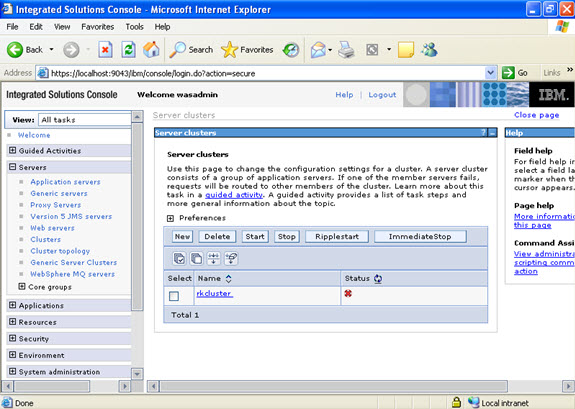The height and width of the screenshot is (409, 575).
Task: Open the File menu
Action: point(12,27)
